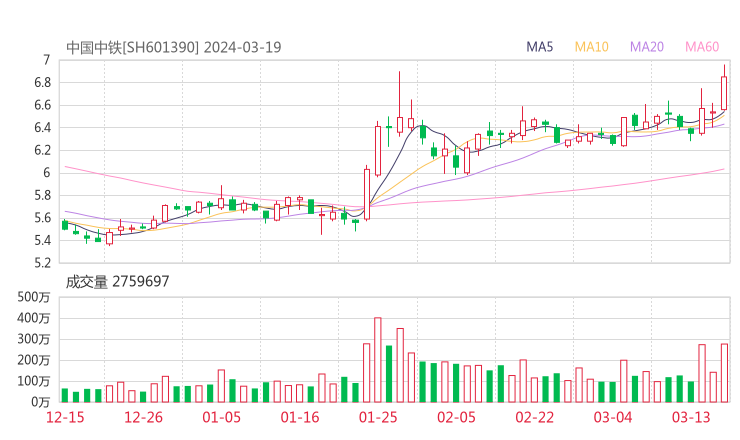Click the price axis value 6.2

point(42,150)
